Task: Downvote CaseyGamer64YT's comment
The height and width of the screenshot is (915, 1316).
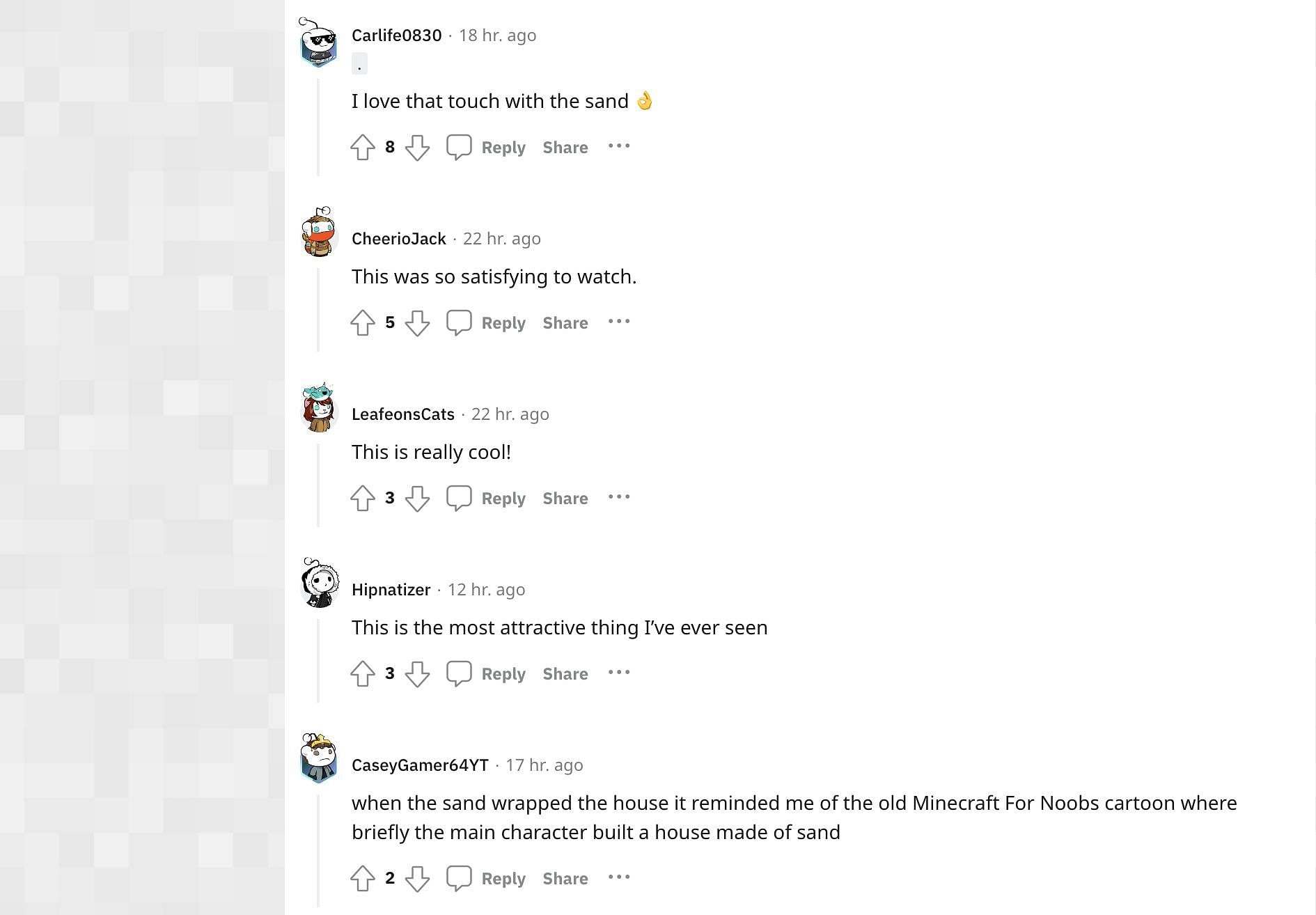Action: tap(417, 879)
